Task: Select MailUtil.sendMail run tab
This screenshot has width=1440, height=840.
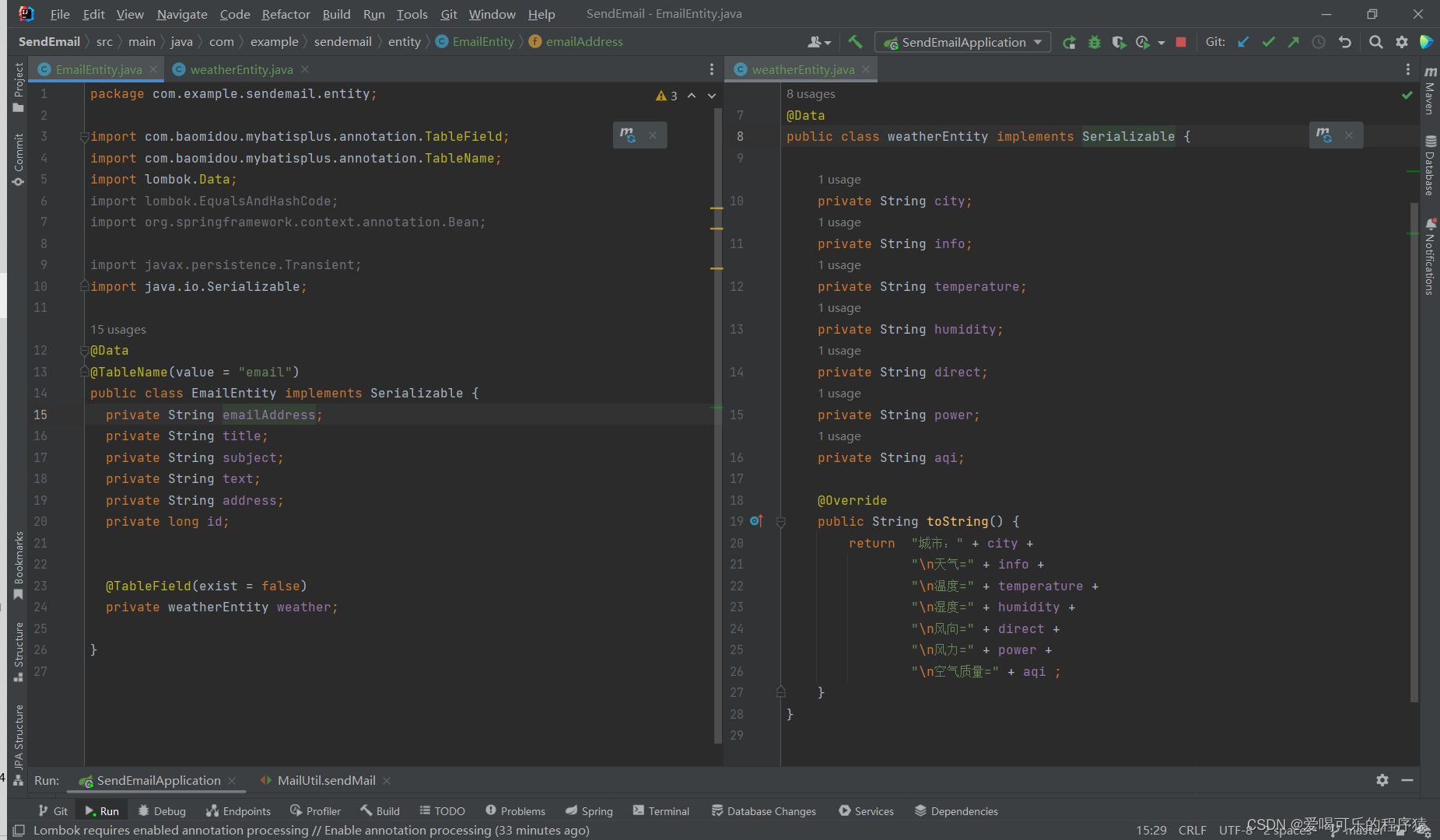Action: tap(326, 780)
